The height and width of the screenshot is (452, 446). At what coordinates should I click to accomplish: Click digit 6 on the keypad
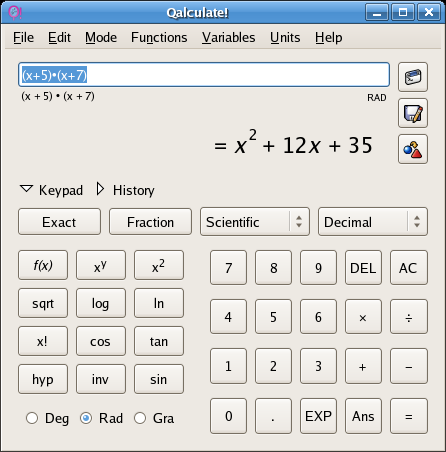pyautogui.click(x=318, y=317)
